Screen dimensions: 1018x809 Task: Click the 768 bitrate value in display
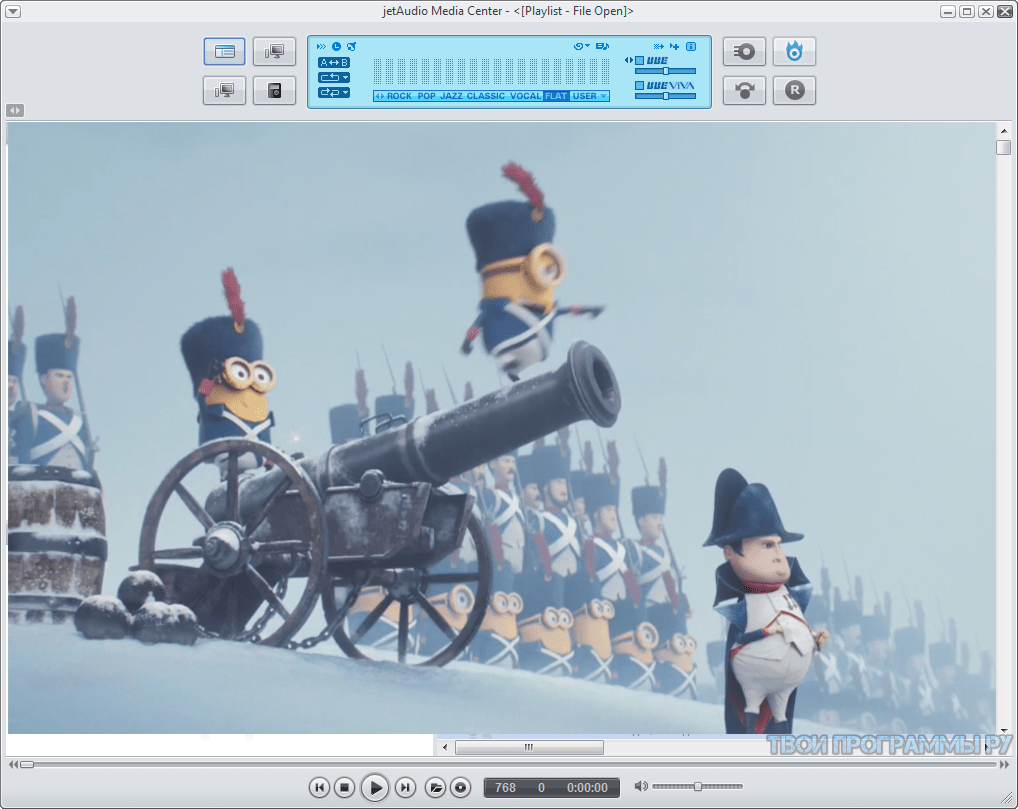click(505, 788)
